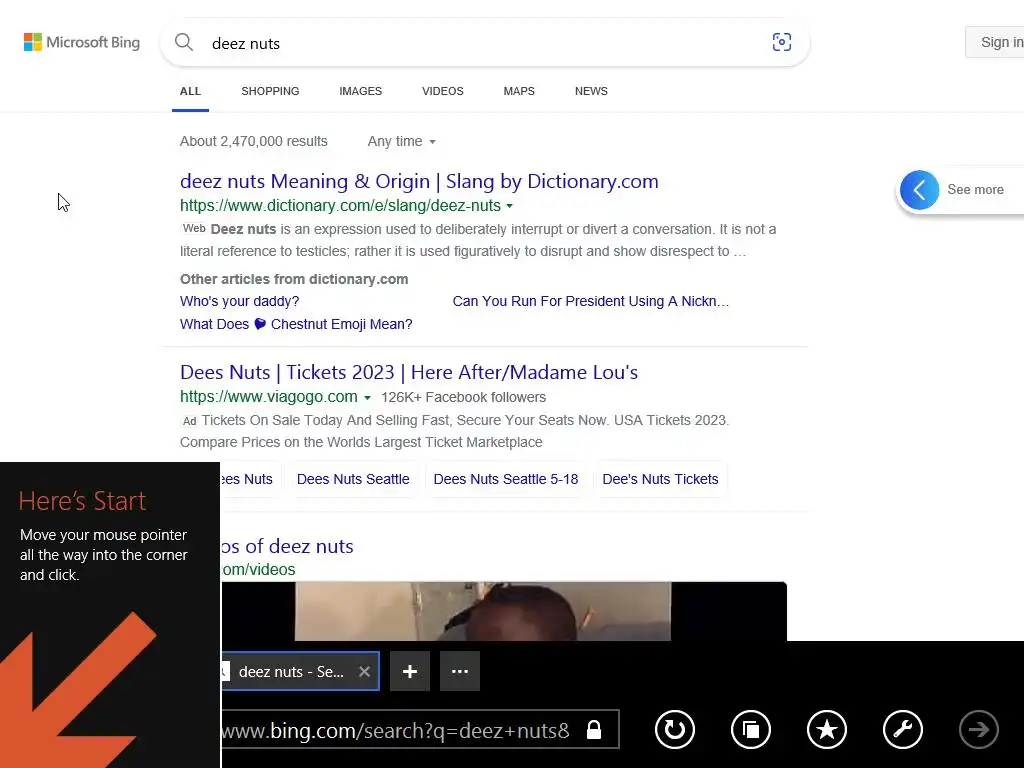The image size is (1024, 768).
Task: Click the search magnifier icon
Action: pyautogui.click(x=184, y=42)
